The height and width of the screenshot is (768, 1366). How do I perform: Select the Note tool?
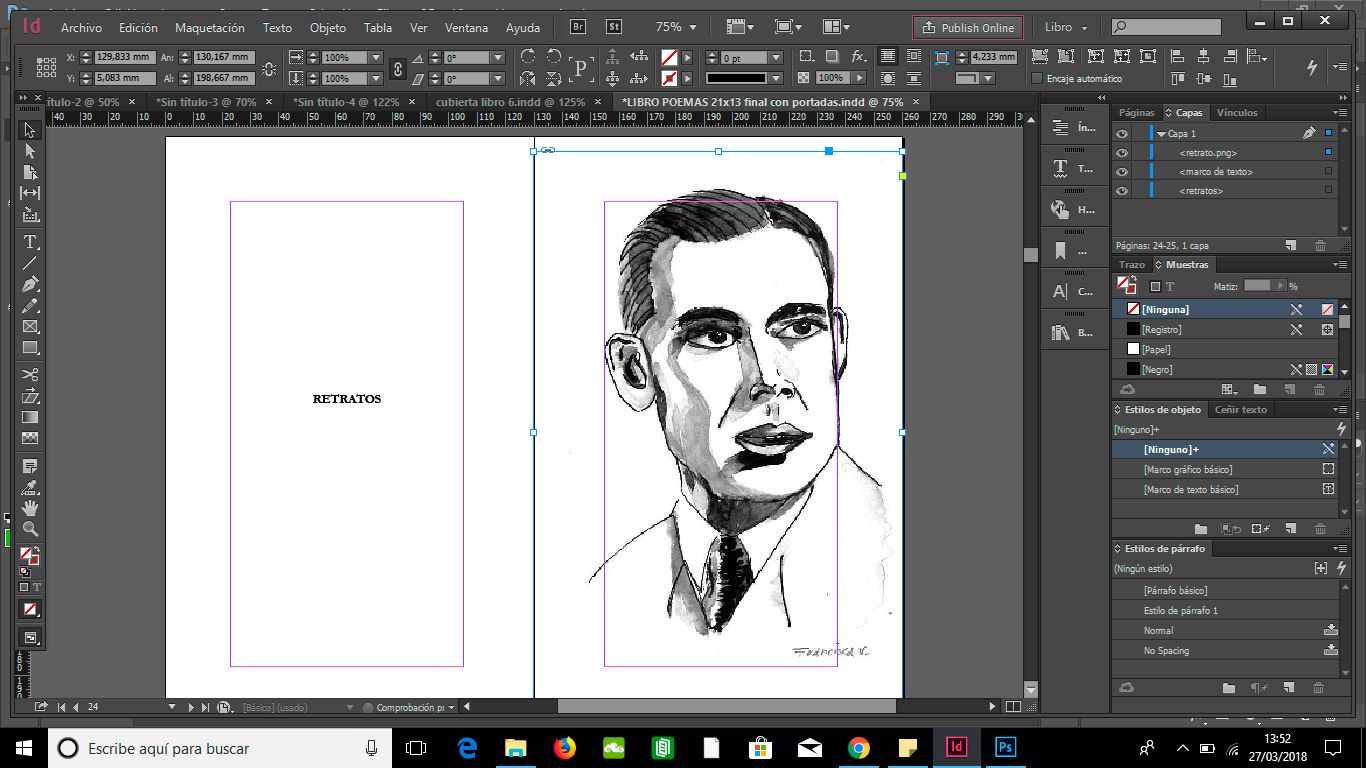click(30, 466)
